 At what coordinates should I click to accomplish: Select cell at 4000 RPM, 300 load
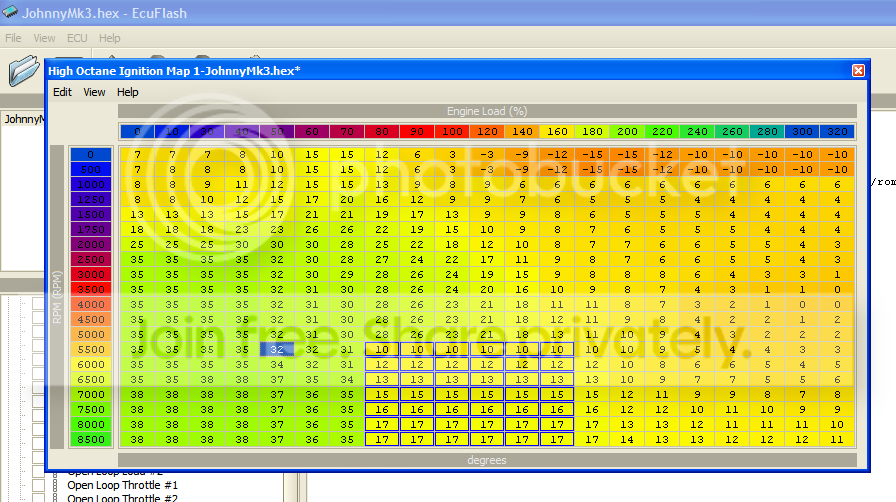802,304
